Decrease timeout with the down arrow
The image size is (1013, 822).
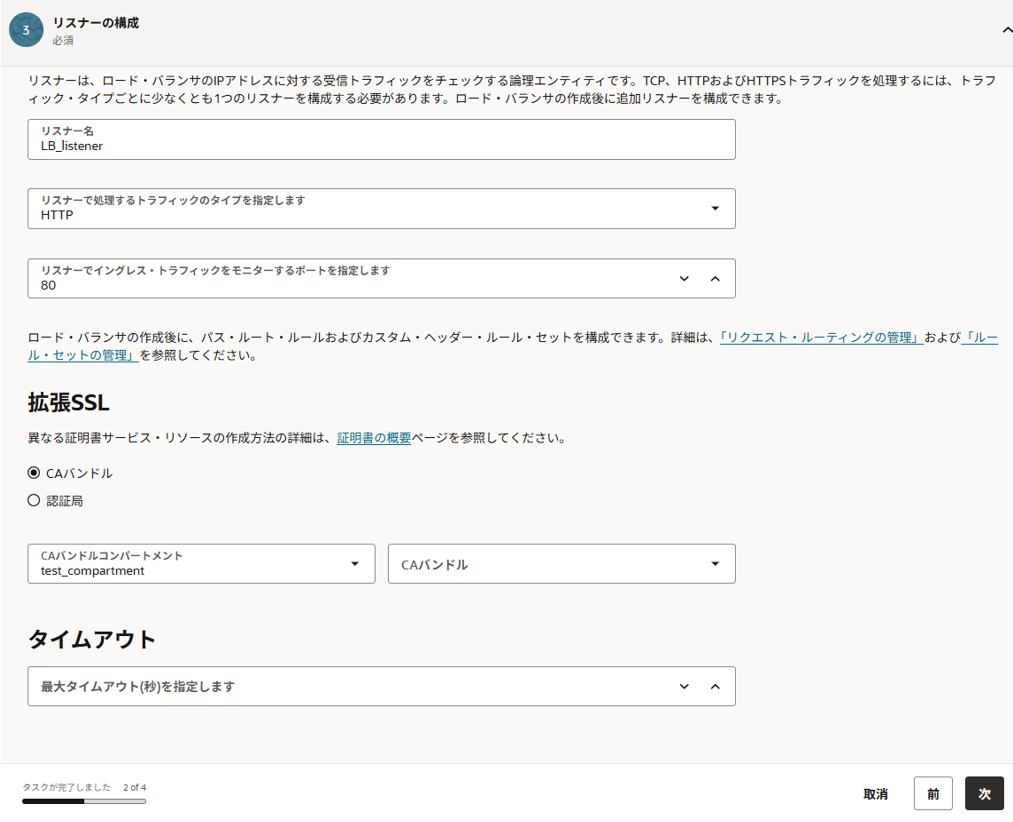[684, 687]
